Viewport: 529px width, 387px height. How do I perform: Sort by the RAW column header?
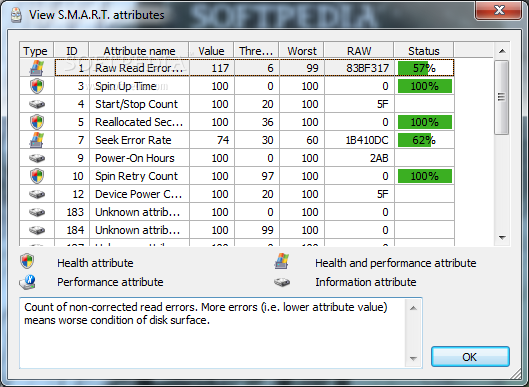pos(359,51)
